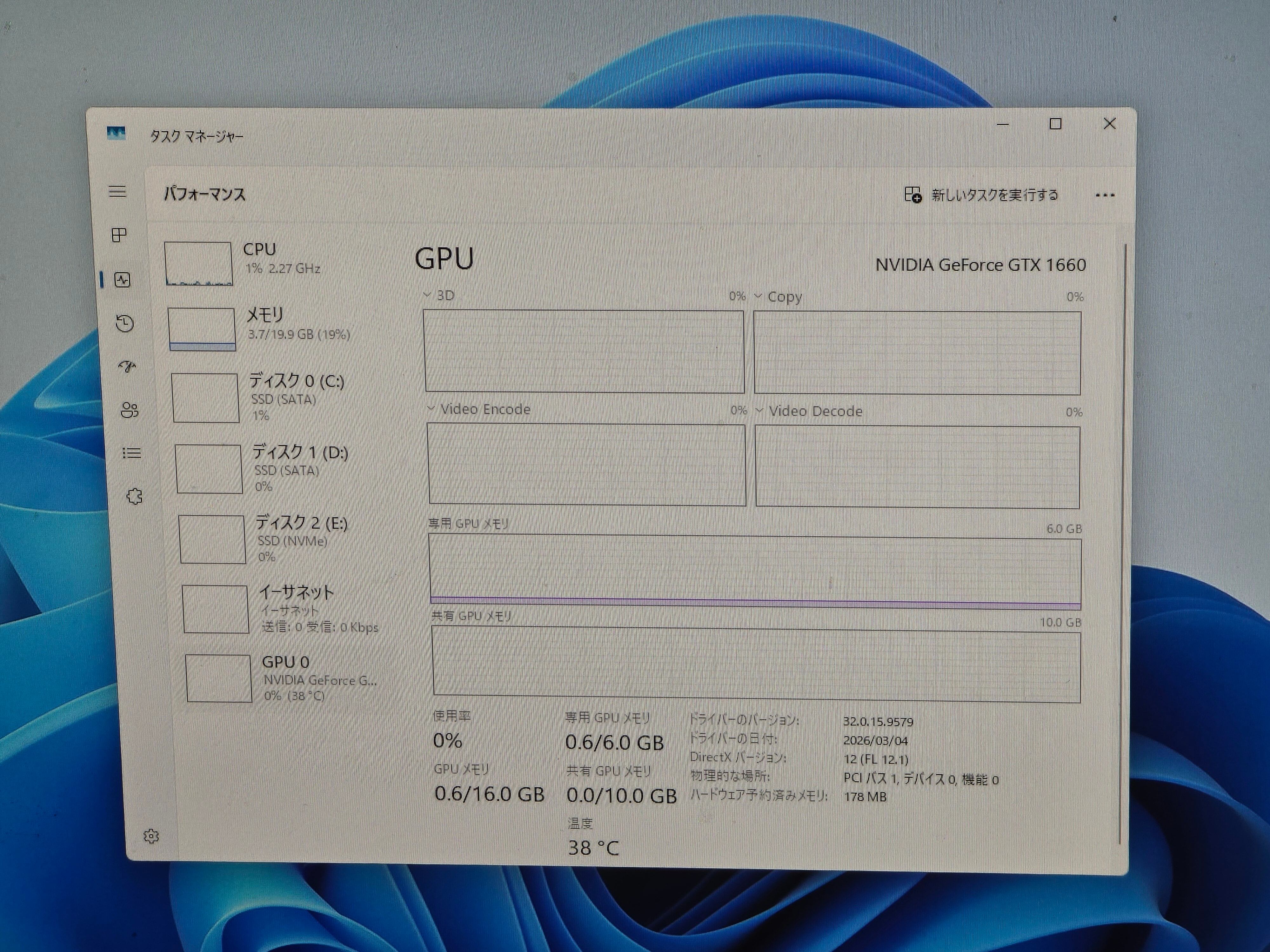Open the three-dots more options menu
Viewport: 1270px width, 952px height.
(1104, 196)
